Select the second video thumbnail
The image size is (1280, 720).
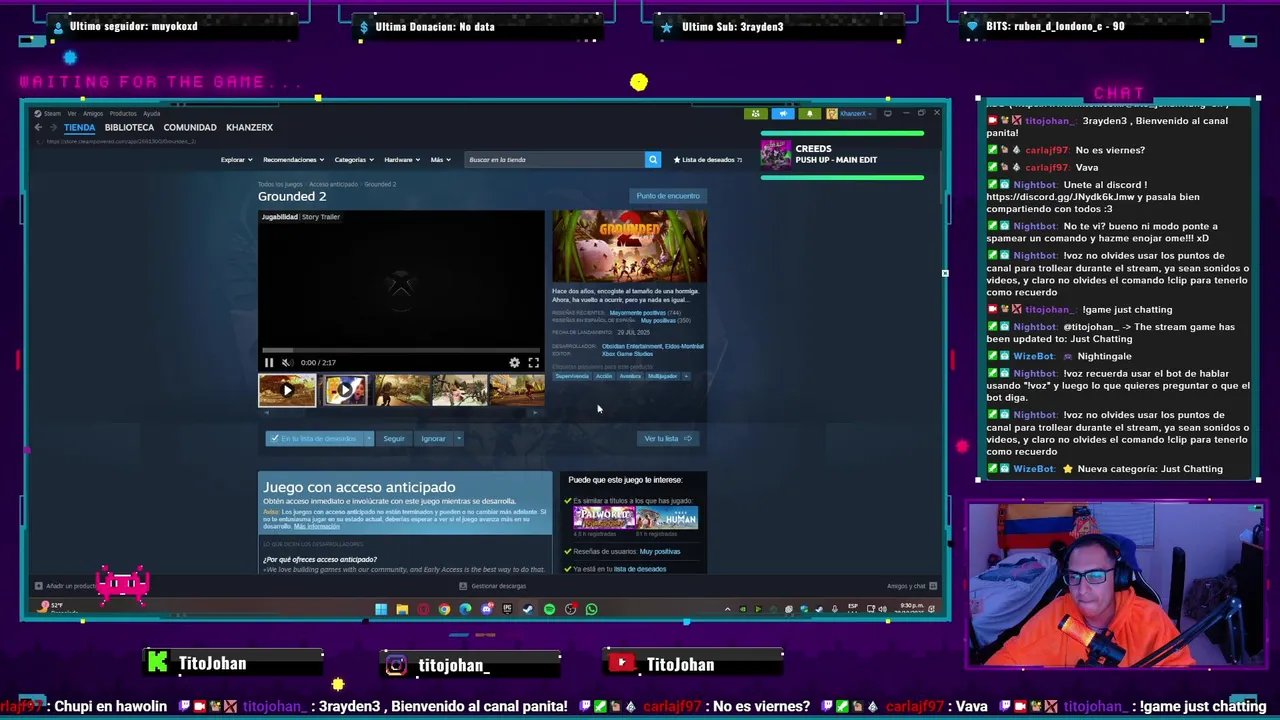(x=345, y=390)
